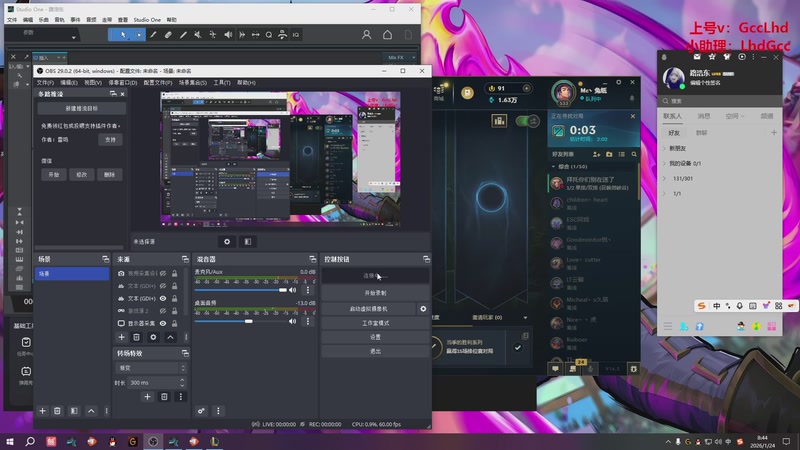Viewport: 800px width, 450px height.
Task: Open Studio One 乐曲 menu
Action: 43,20
